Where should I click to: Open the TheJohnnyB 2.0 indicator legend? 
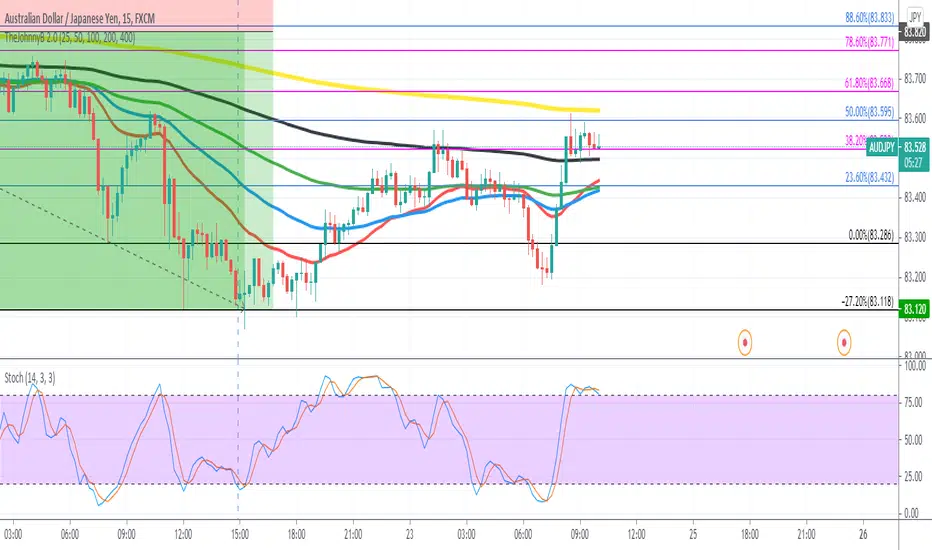70,38
